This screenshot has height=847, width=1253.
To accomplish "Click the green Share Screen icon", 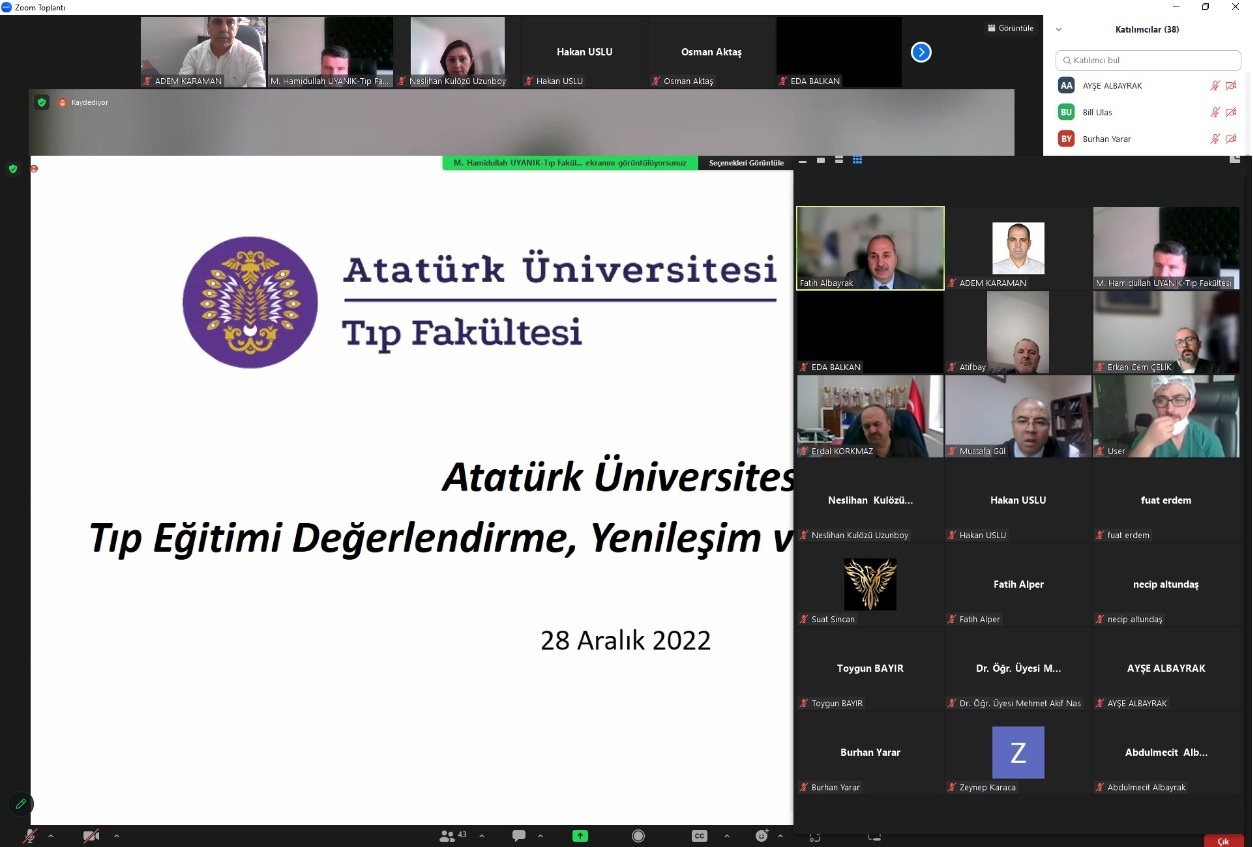I will [580, 836].
